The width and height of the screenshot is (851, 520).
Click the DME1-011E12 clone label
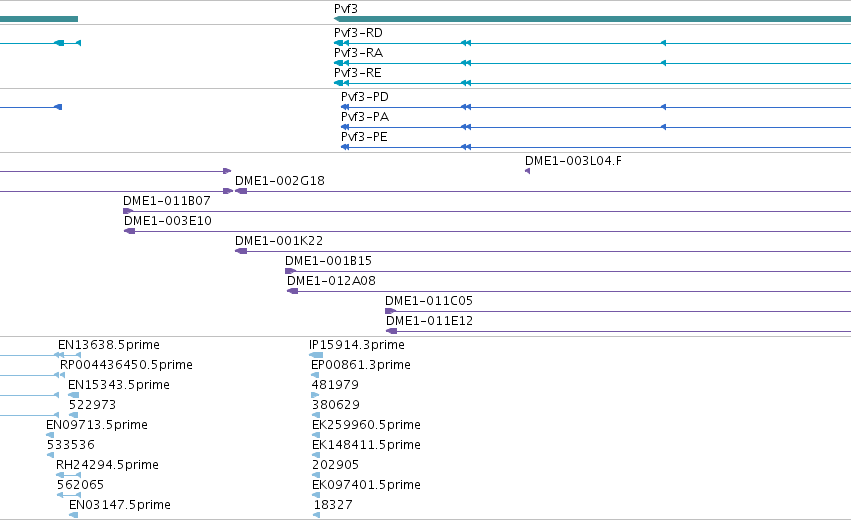point(429,321)
